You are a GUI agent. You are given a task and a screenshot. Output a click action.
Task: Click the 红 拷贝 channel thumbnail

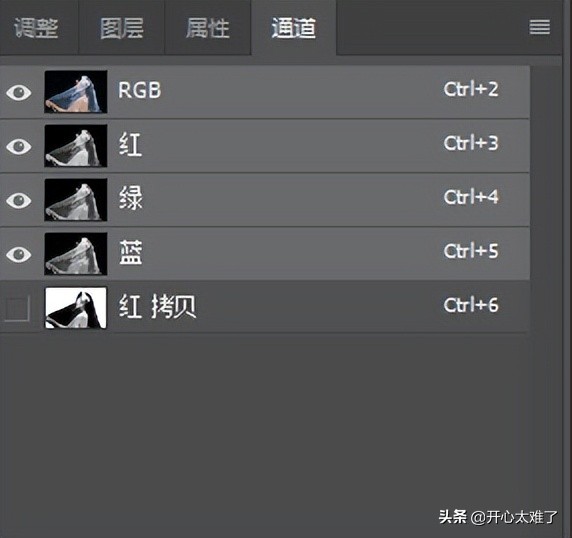pos(76,308)
